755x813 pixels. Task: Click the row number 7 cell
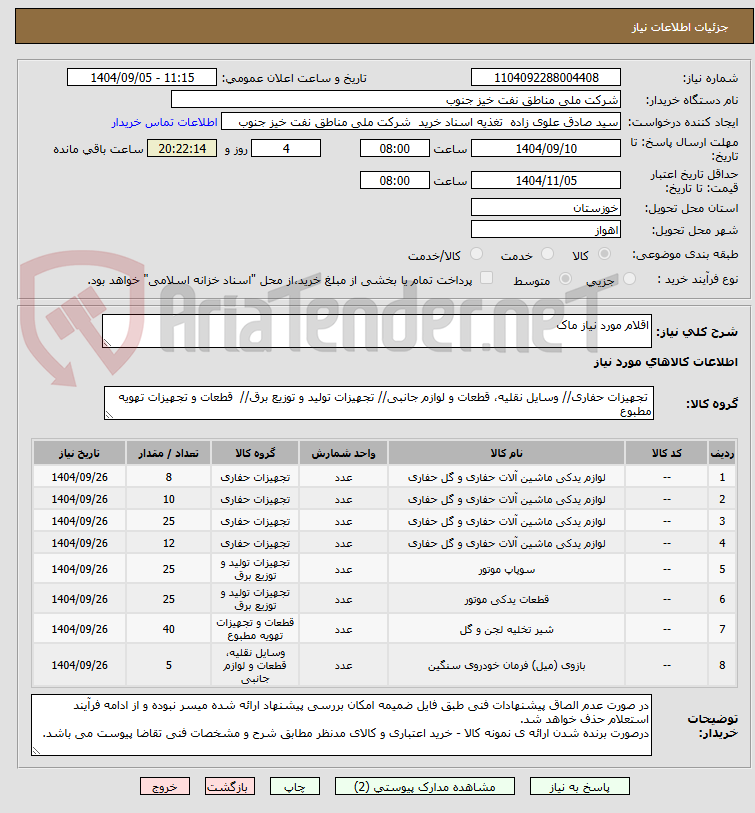722,629
